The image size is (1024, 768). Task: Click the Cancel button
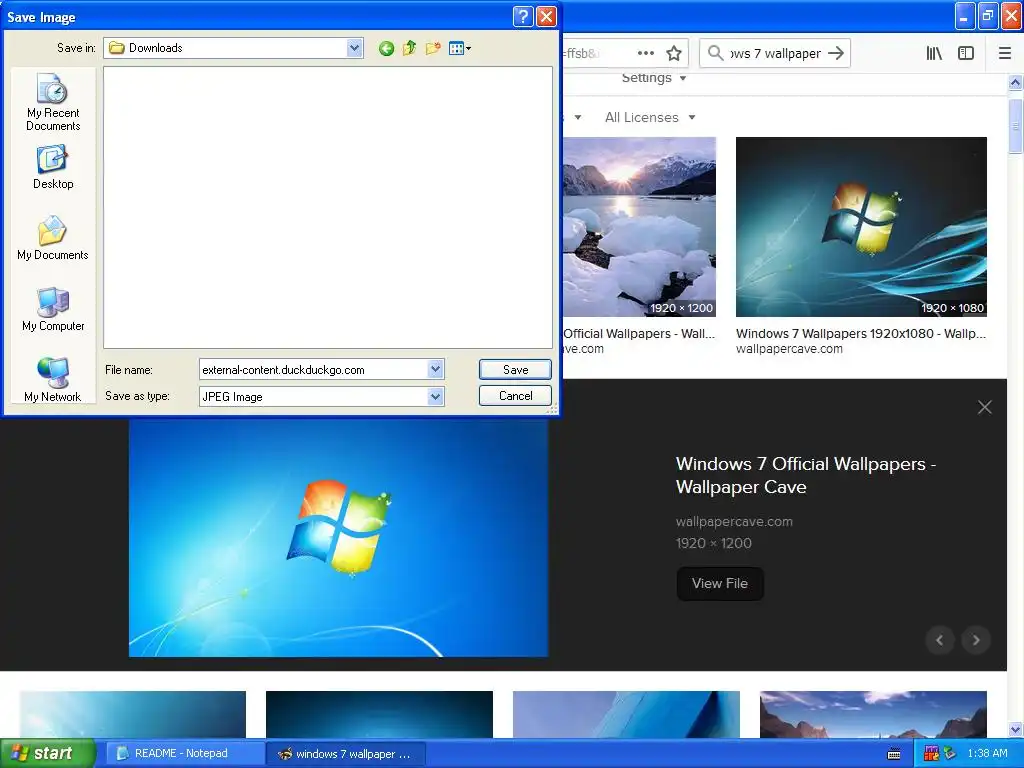pyautogui.click(x=515, y=396)
